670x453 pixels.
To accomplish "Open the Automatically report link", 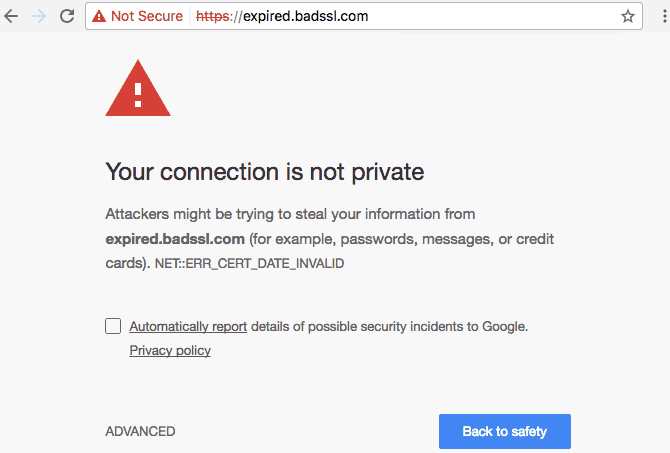I will [188, 326].
